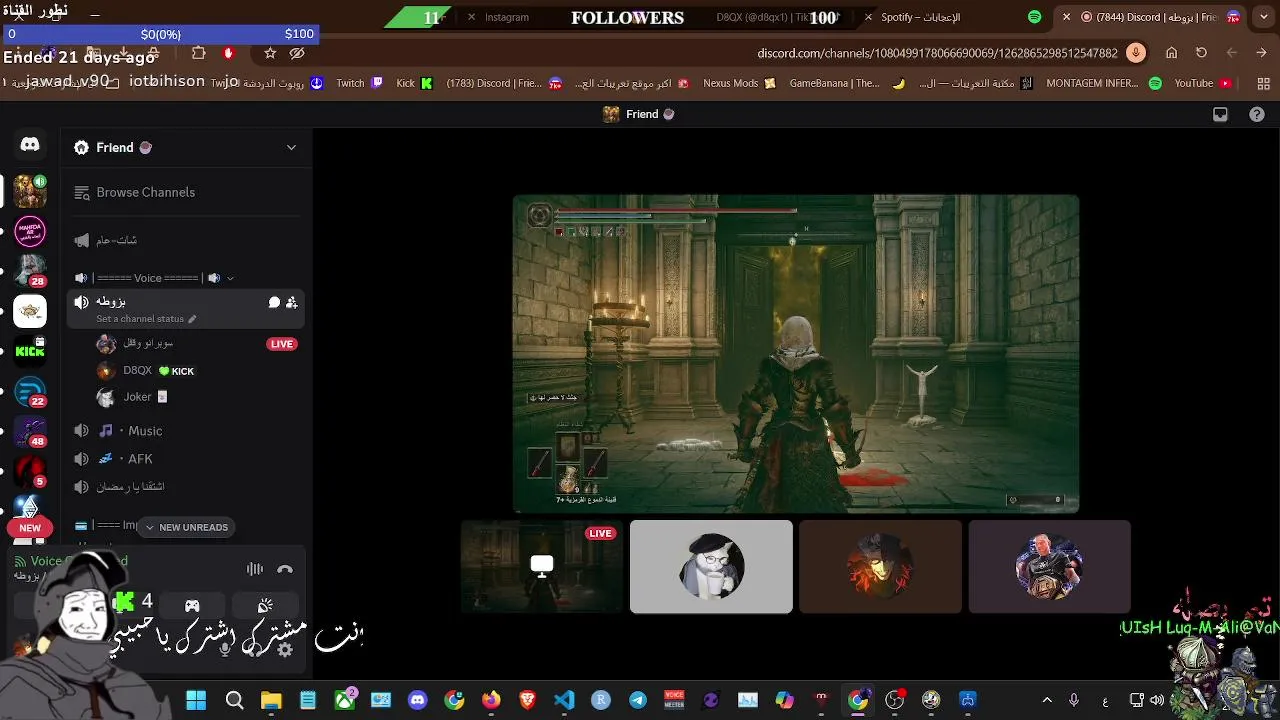1280x720 pixels.
Task: Select the red demon avatar participant tile
Action: point(880,566)
